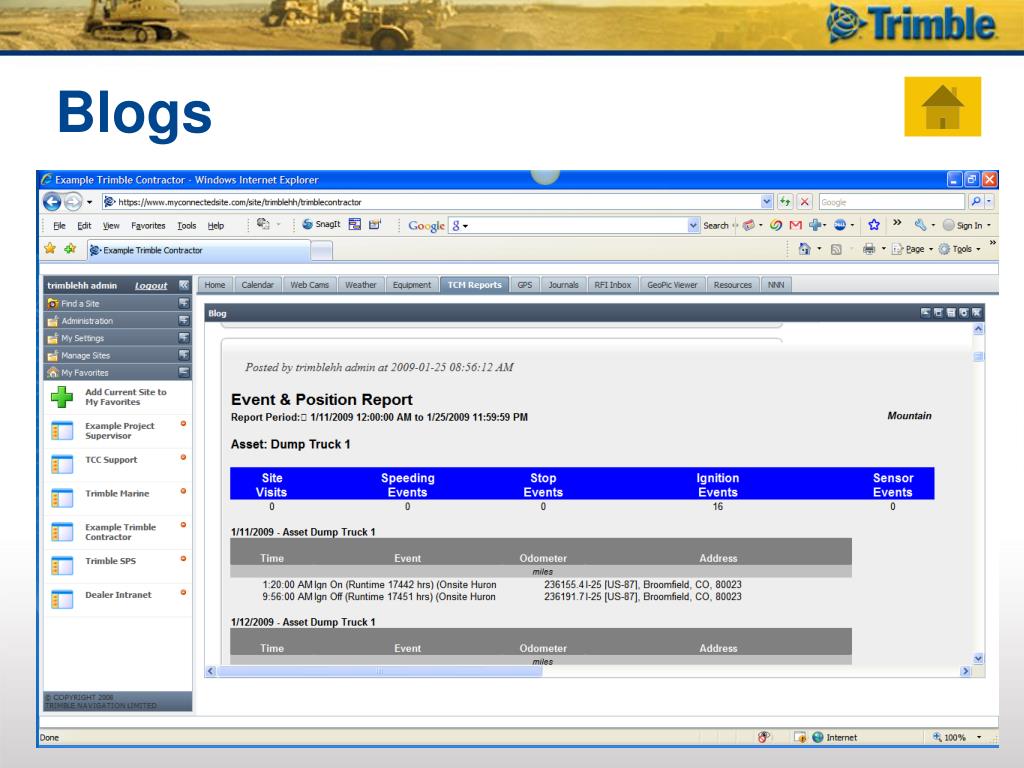Click the browser forward arrow
Screen dimensions: 1024x768
tap(73, 202)
